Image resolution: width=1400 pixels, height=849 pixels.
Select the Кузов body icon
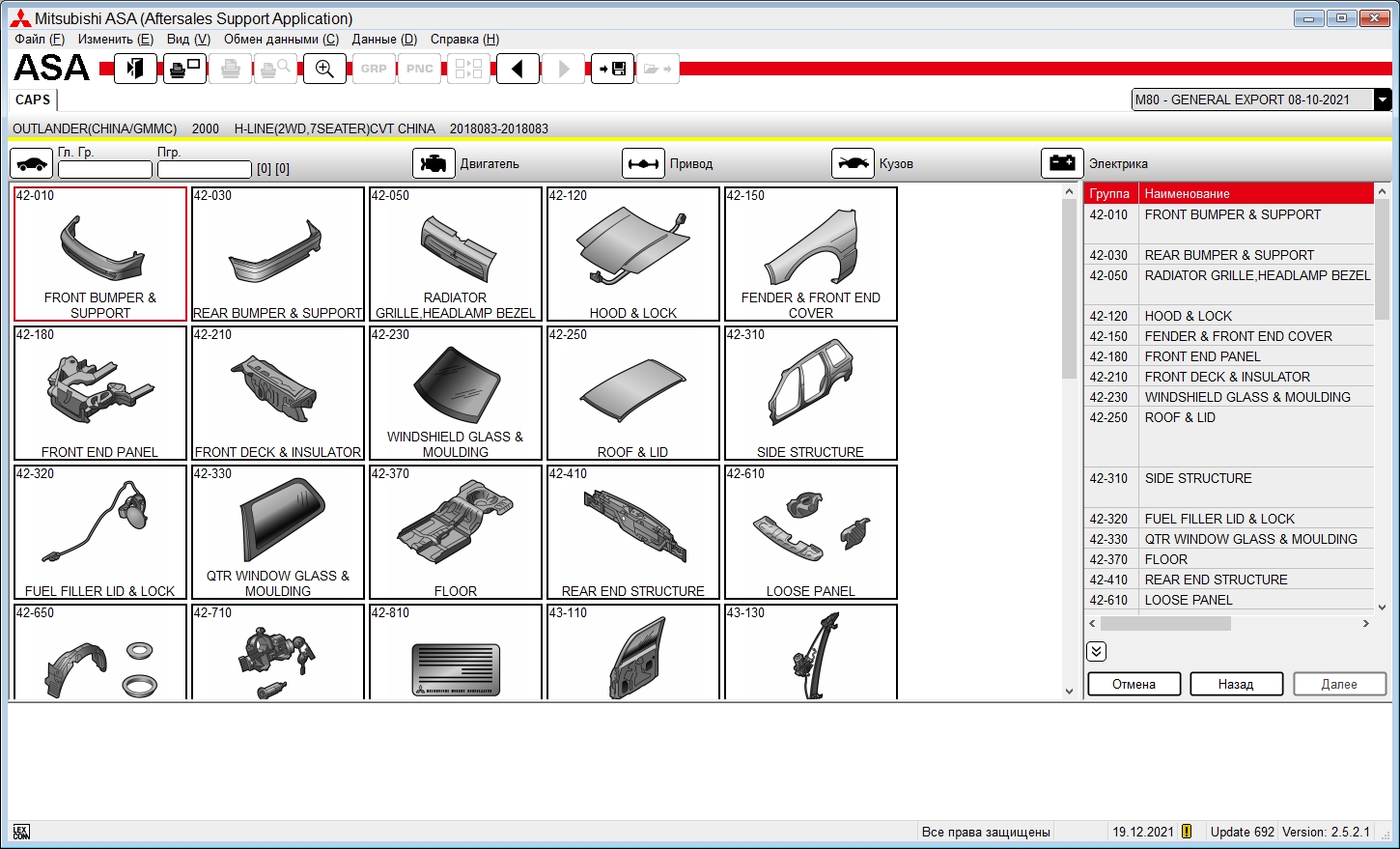click(x=853, y=163)
